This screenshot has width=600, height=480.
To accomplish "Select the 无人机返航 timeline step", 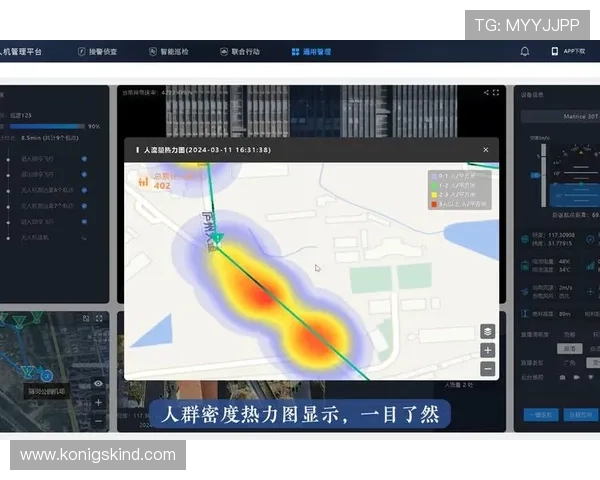I will click(35, 238).
